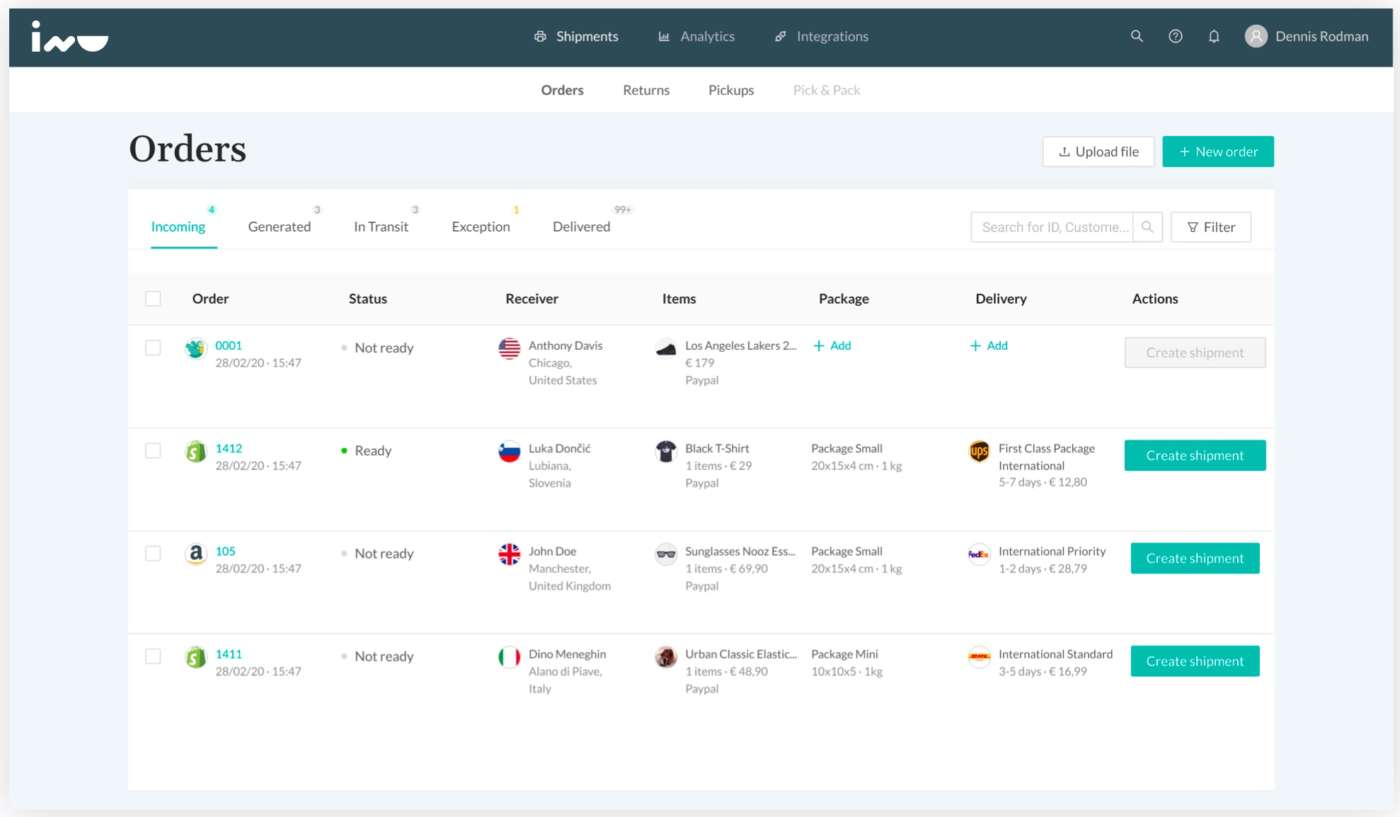Check the box for order 0001
Viewport: 1400px width, 817px height.
[x=153, y=348]
